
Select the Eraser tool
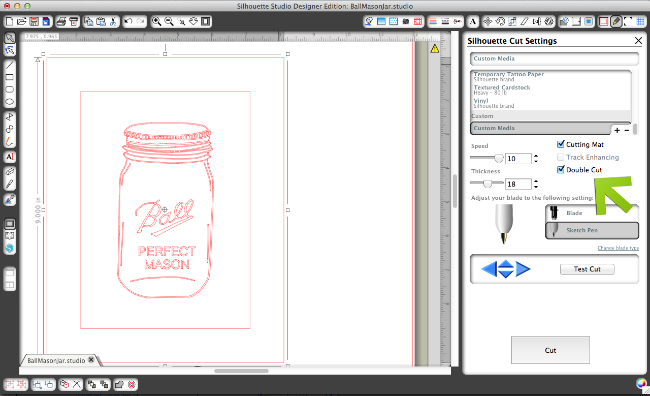10,171
